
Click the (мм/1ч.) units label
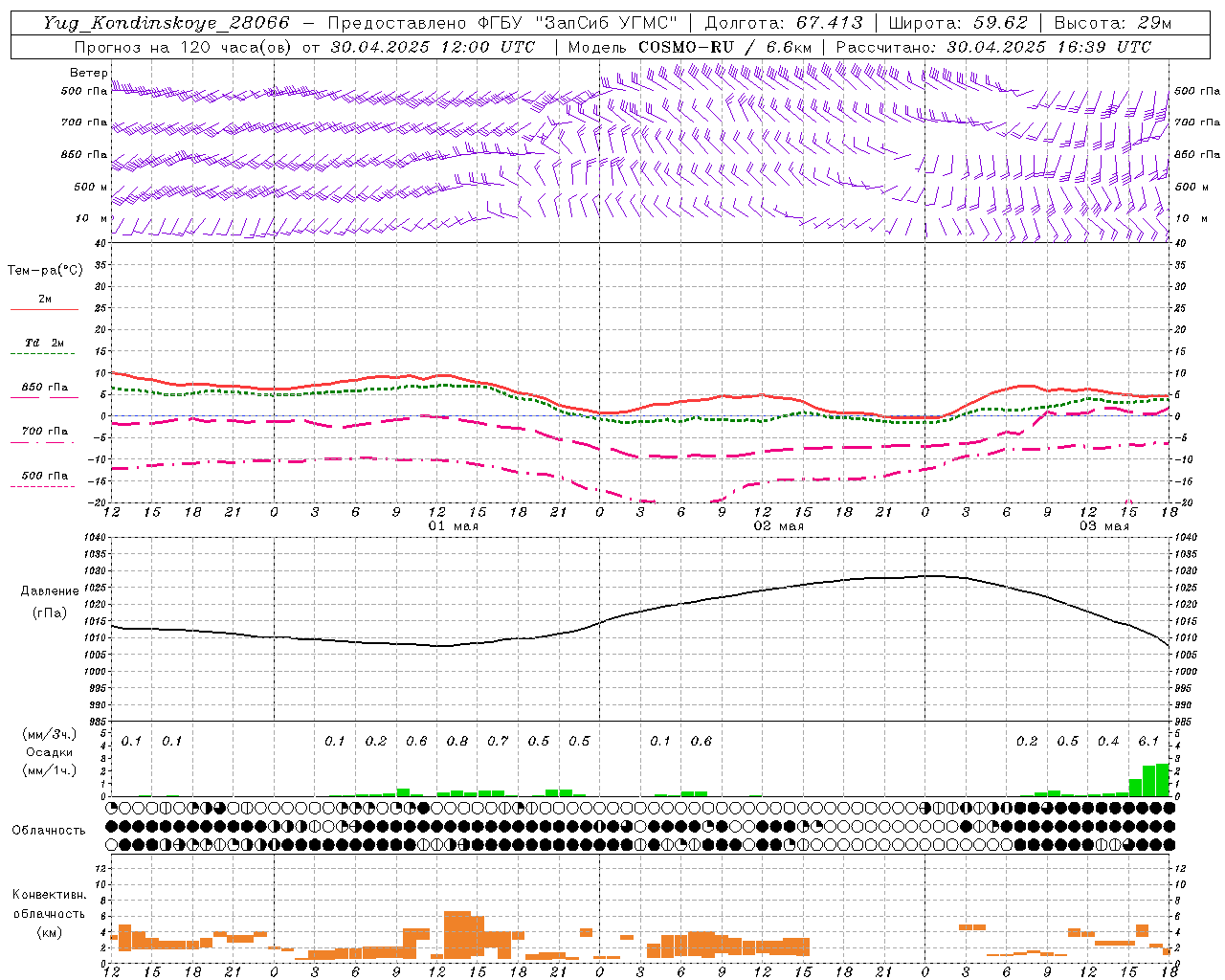pos(50,770)
